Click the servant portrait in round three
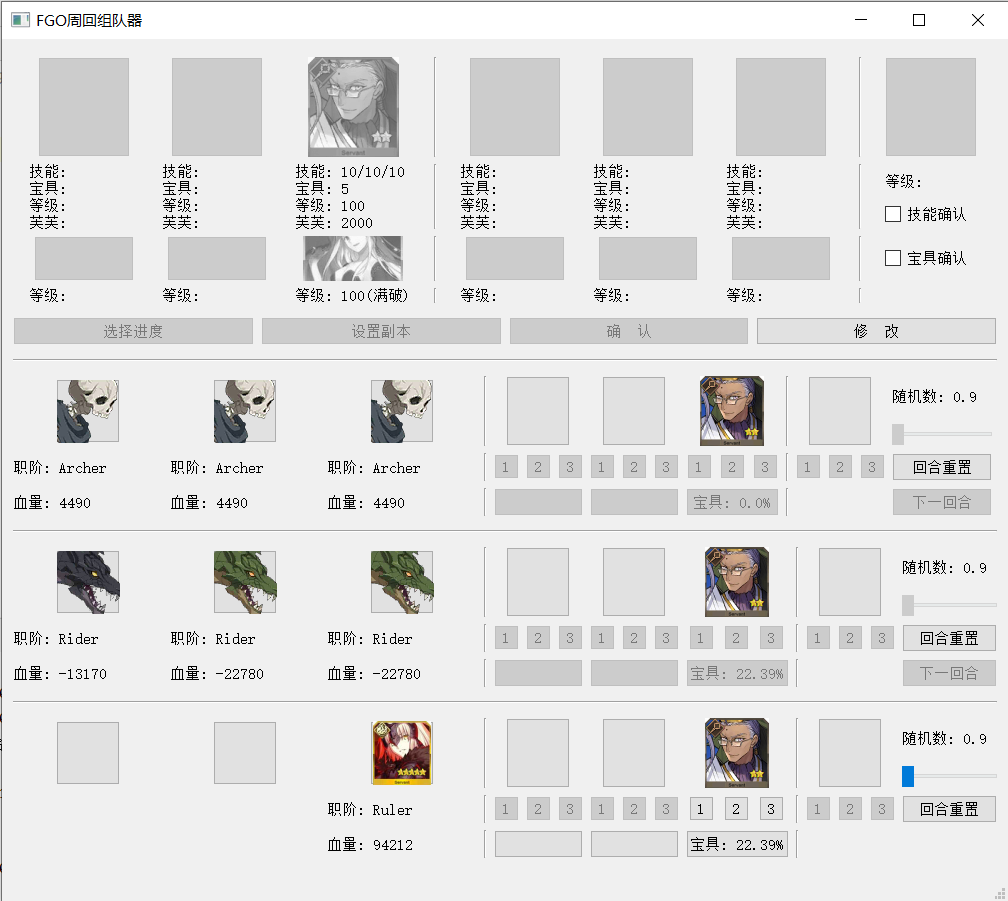Image resolution: width=1008 pixels, height=901 pixels. click(x=737, y=753)
